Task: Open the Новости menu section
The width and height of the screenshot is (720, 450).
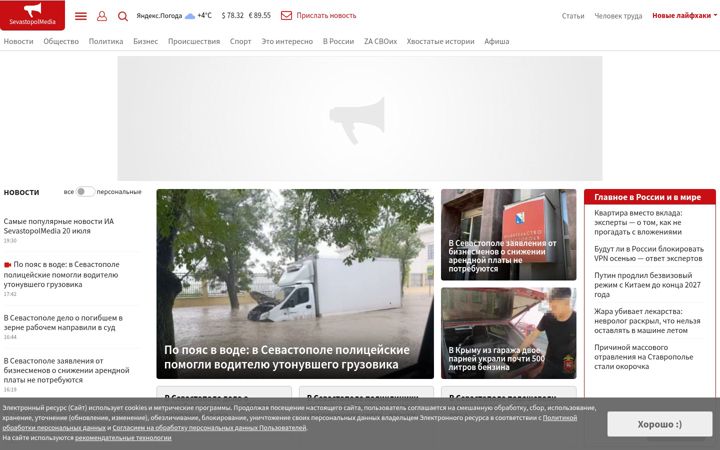Action: (x=18, y=41)
